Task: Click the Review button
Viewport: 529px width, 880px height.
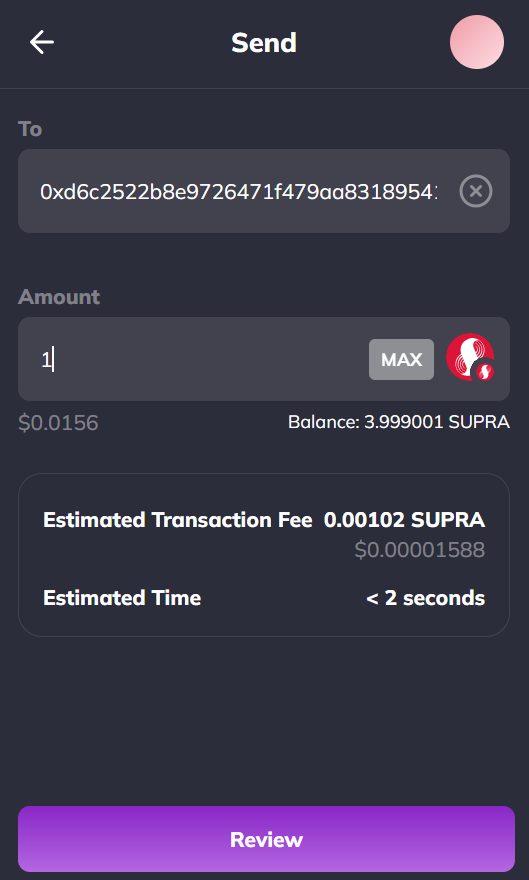Action: (x=266, y=839)
